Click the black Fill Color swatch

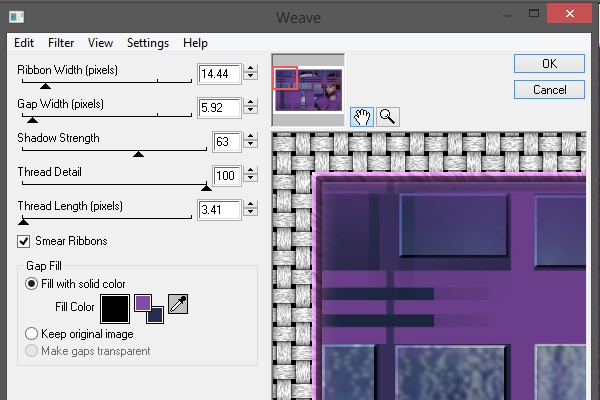(x=115, y=308)
